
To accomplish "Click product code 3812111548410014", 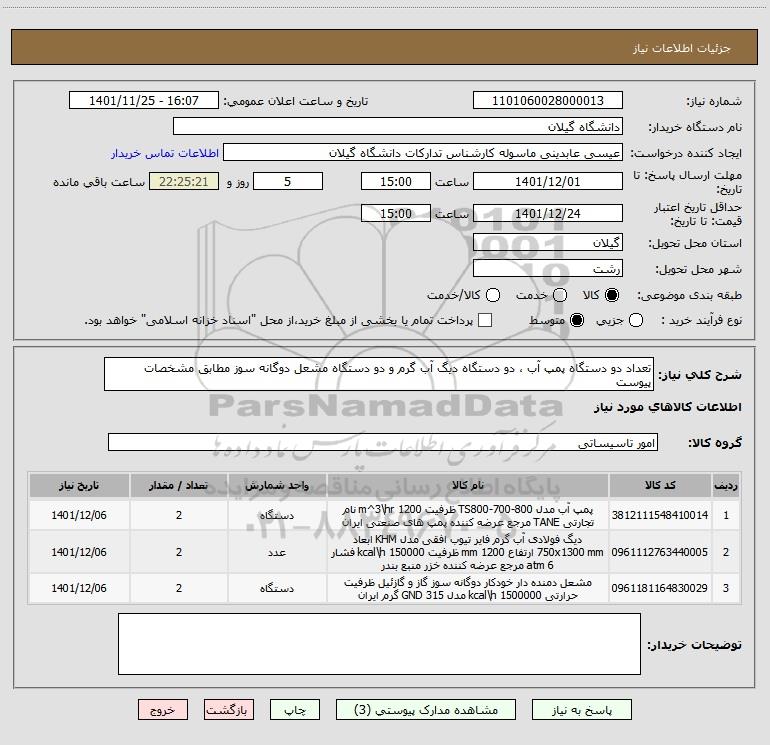I will pos(660,515).
